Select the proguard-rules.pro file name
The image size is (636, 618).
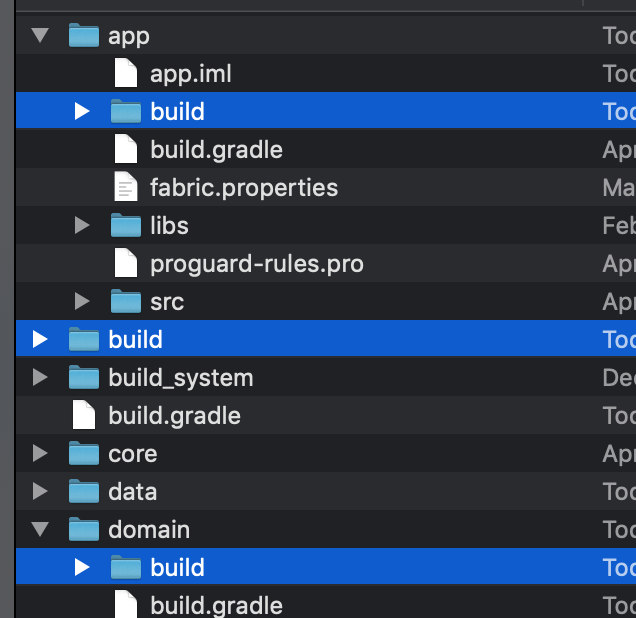point(256,264)
